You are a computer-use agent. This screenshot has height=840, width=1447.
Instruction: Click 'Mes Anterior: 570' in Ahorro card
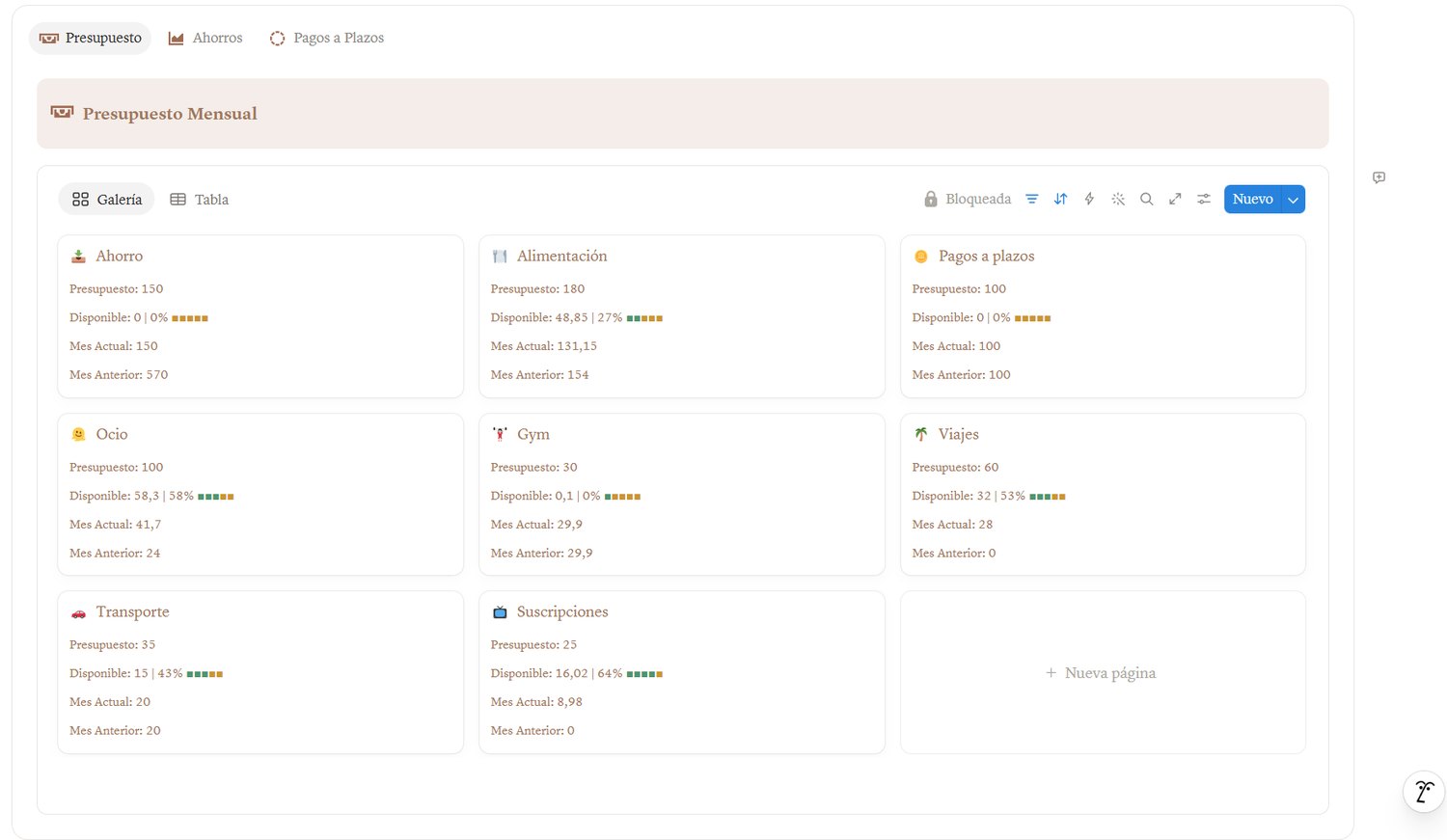[119, 375]
